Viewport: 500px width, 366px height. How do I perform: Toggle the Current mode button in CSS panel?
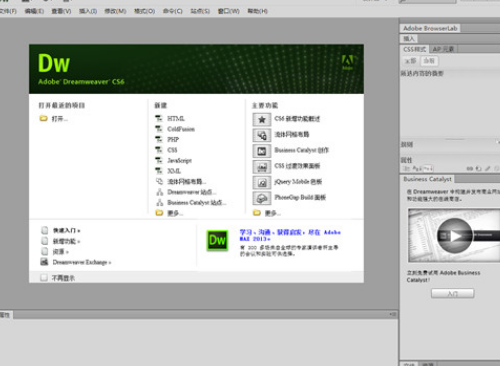tap(429, 61)
